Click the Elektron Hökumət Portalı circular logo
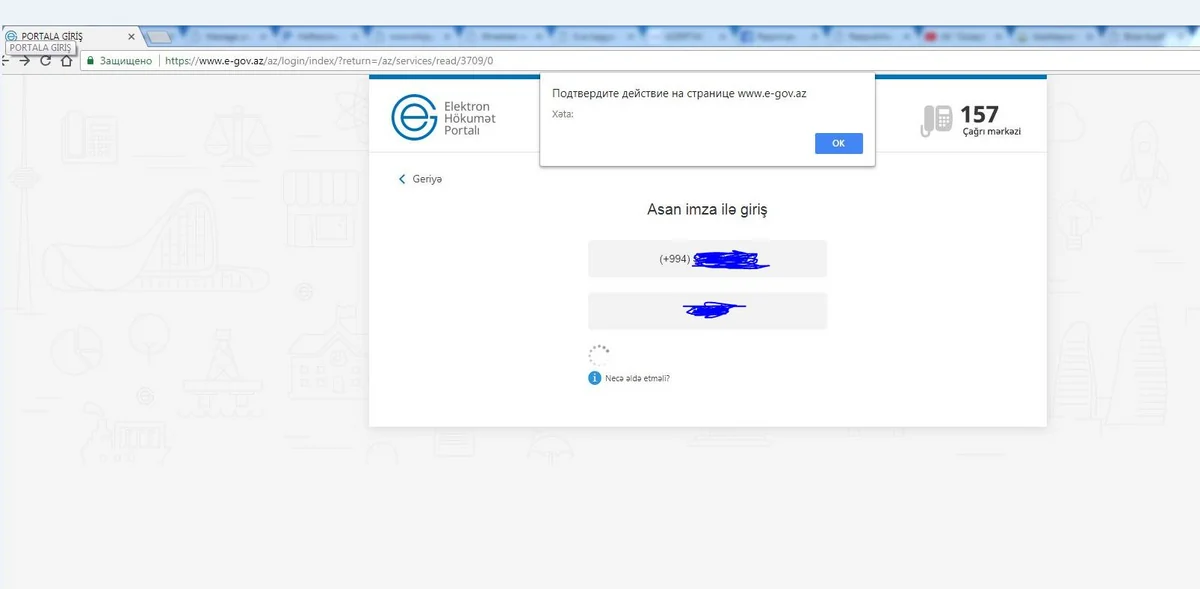Image resolution: width=1200 pixels, height=589 pixels. (x=411, y=117)
